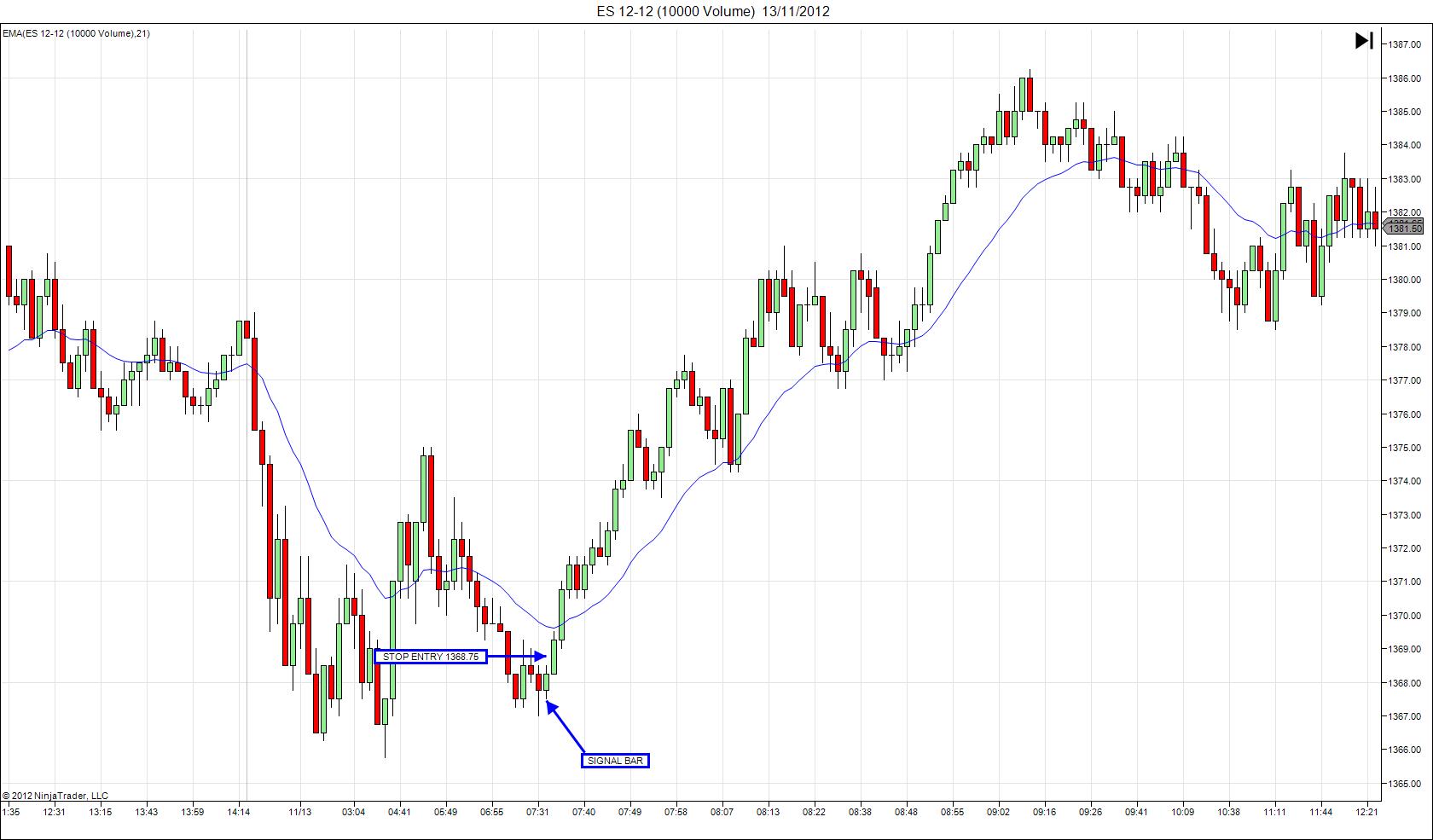Click the 13:59 time axis label
The width and height of the screenshot is (1433, 840).
click(193, 812)
